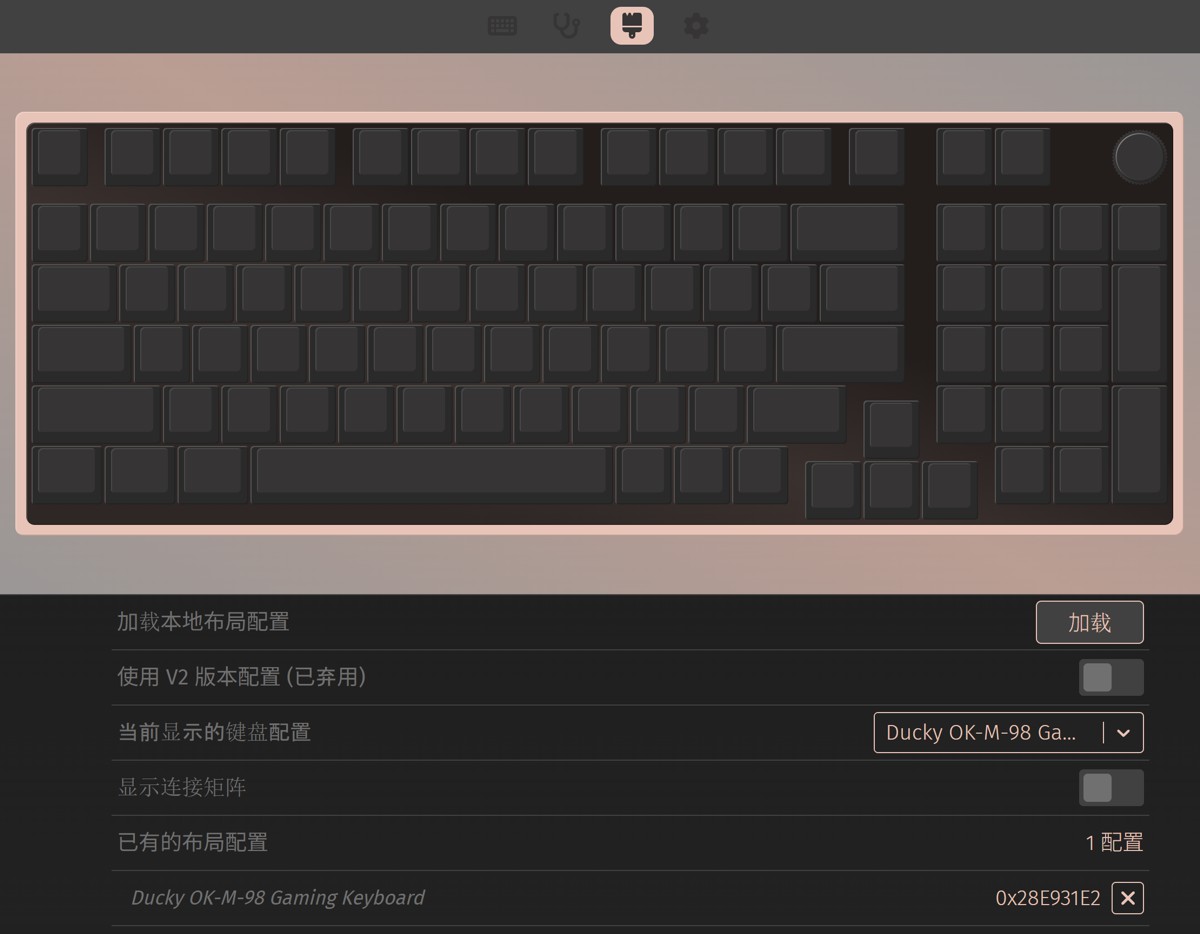
Task: Select the up arrow key
Action: (x=891, y=429)
